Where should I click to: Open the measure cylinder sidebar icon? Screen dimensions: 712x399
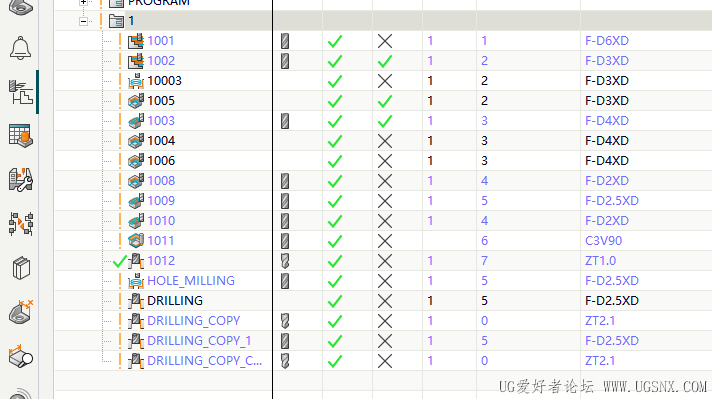click(x=21, y=356)
